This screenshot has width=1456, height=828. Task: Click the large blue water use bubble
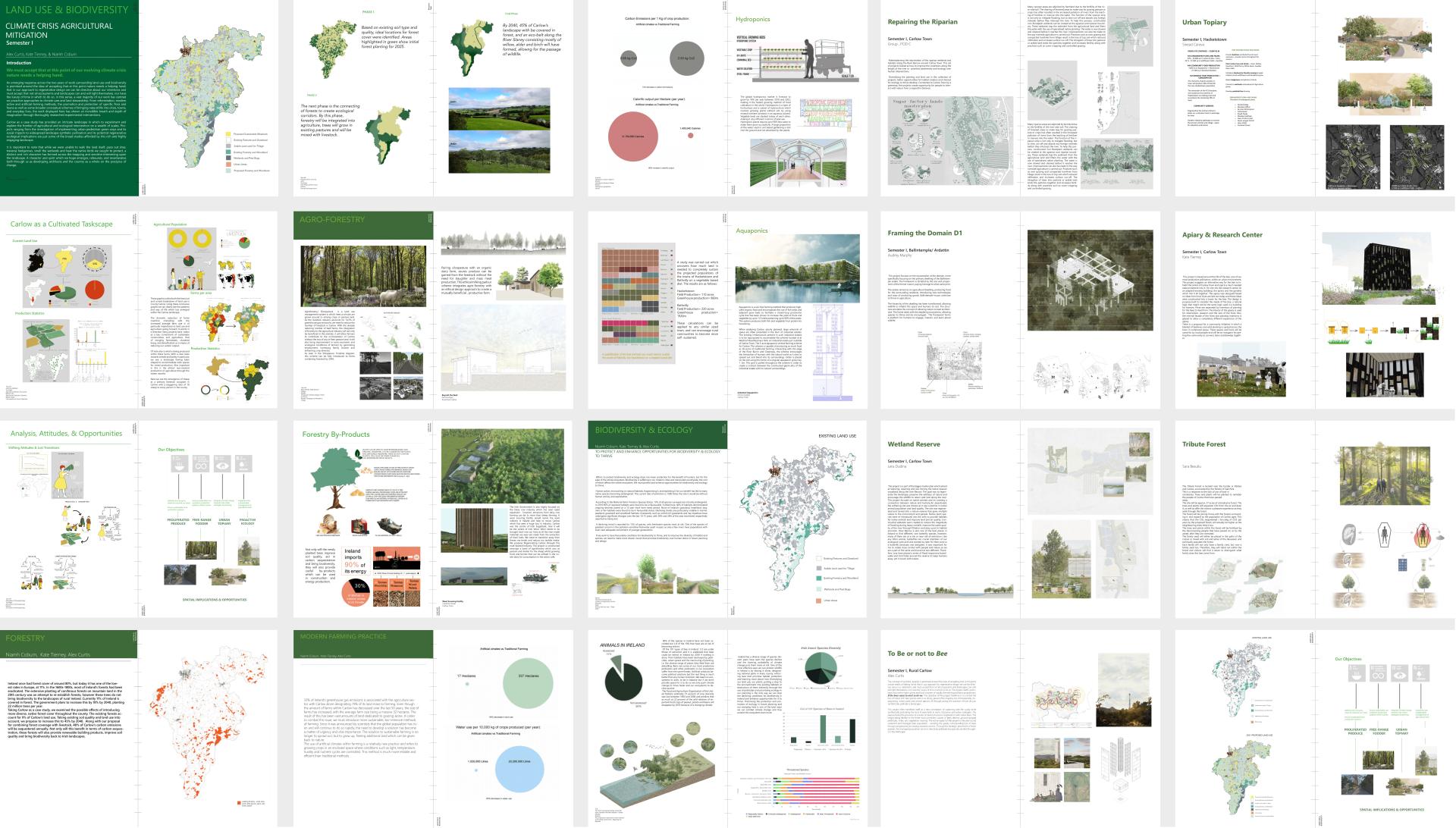click(519, 769)
